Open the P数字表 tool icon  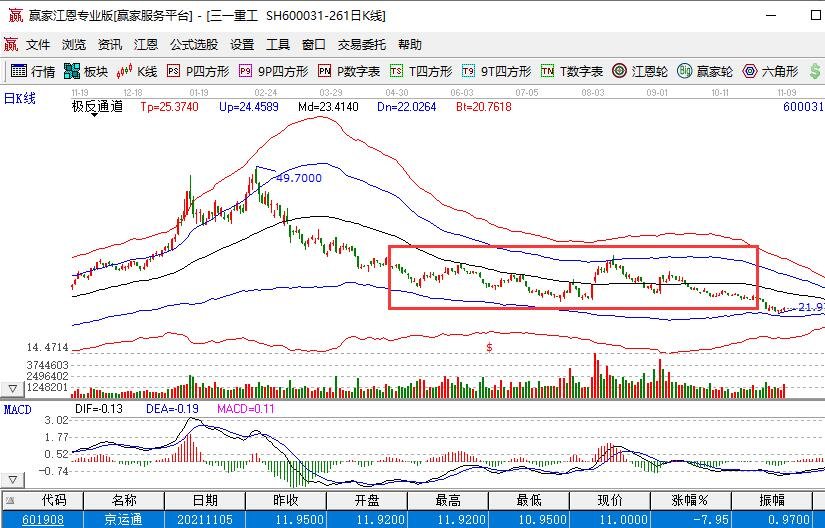[x=325, y=71]
